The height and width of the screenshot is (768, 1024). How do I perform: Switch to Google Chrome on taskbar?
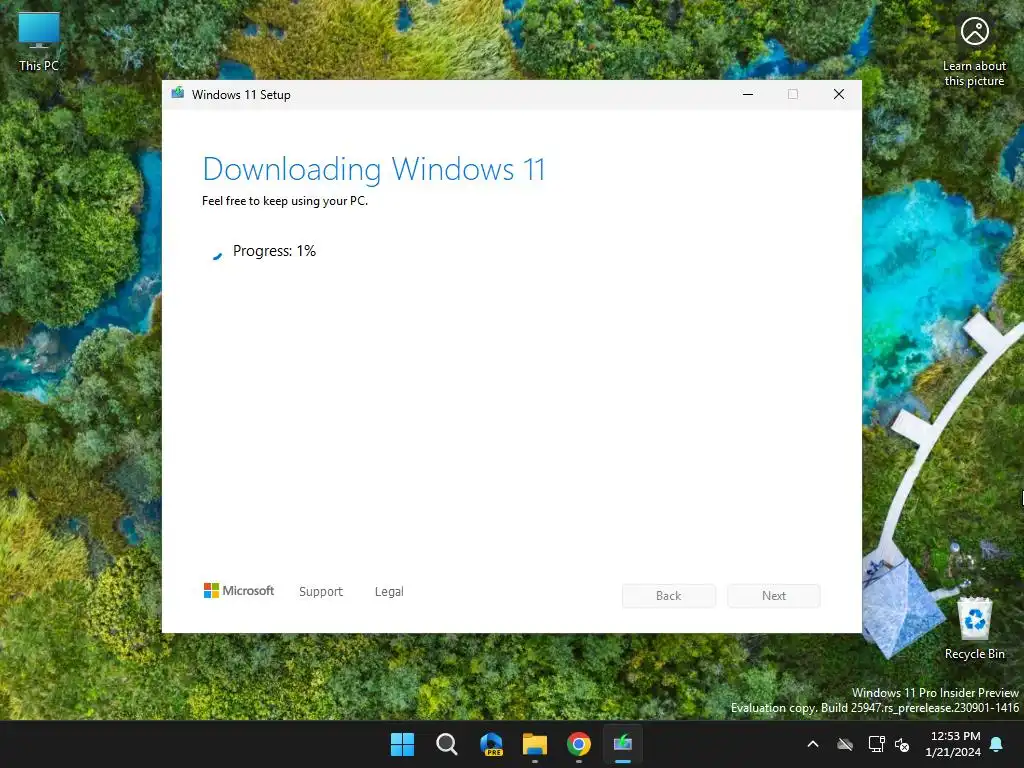579,744
